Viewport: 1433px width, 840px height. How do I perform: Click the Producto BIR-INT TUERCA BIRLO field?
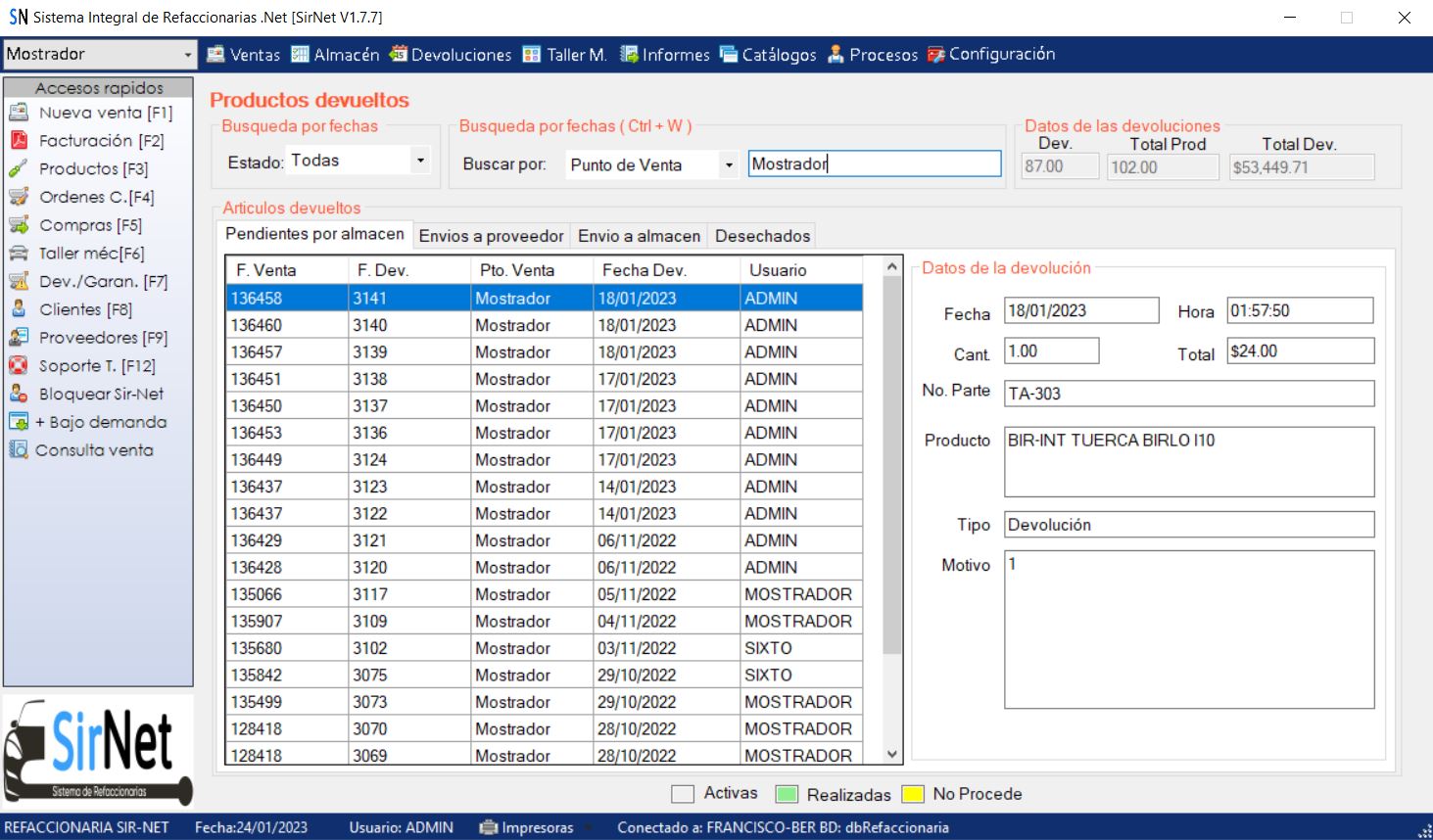pos(1189,462)
